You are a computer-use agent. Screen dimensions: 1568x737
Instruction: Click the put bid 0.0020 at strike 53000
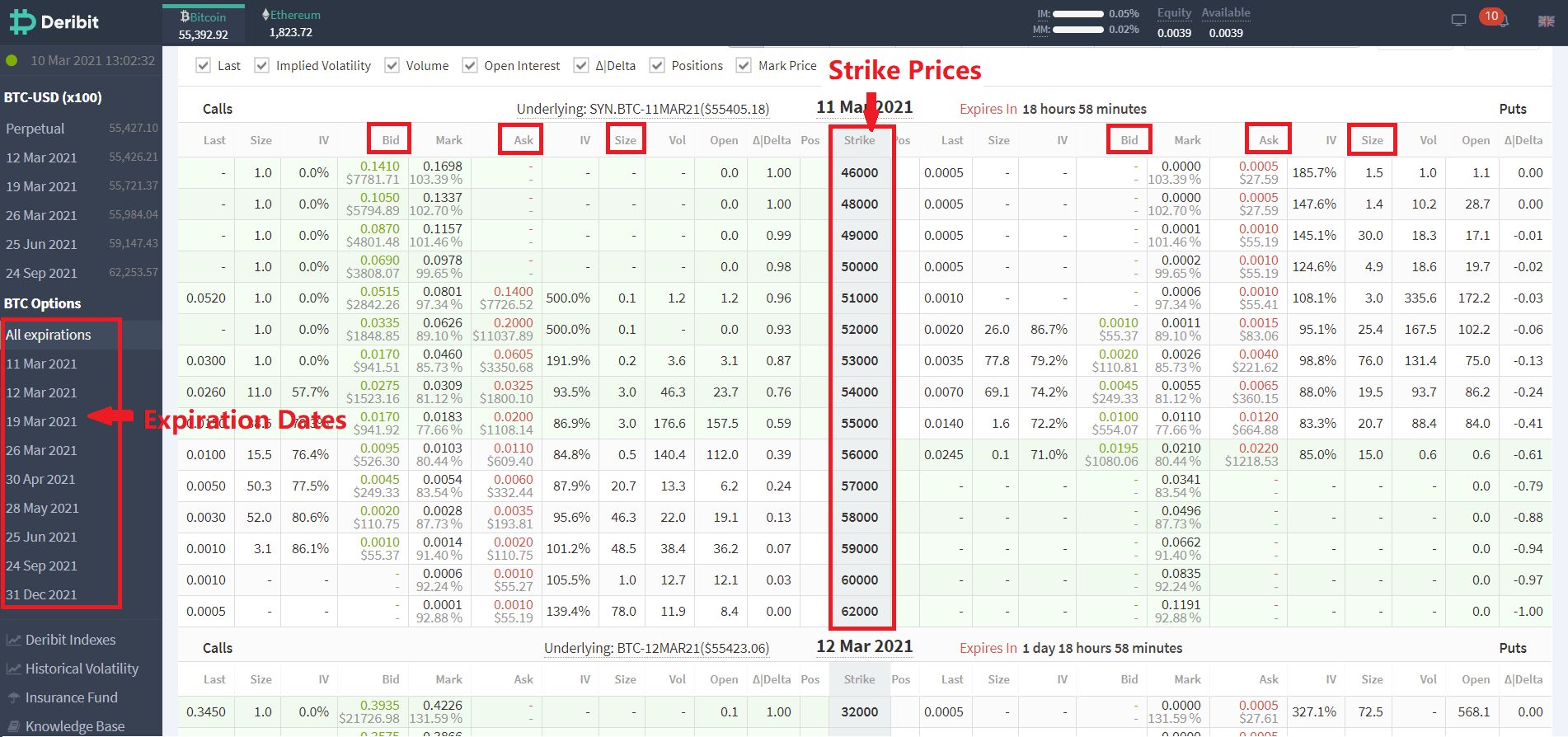point(1119,354)
